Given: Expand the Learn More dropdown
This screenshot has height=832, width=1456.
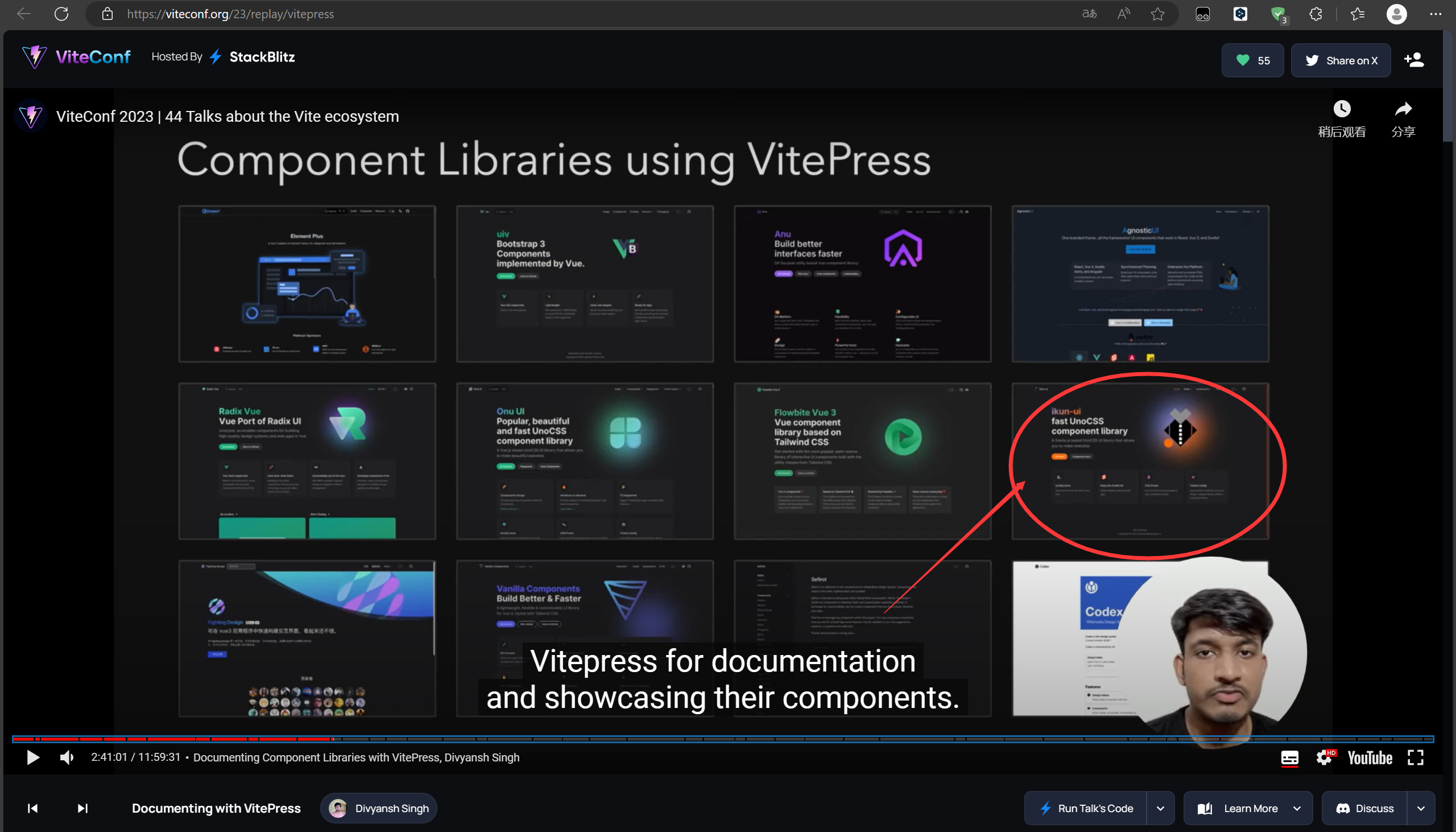Looking at the screenshot, I should (1297, 808).
